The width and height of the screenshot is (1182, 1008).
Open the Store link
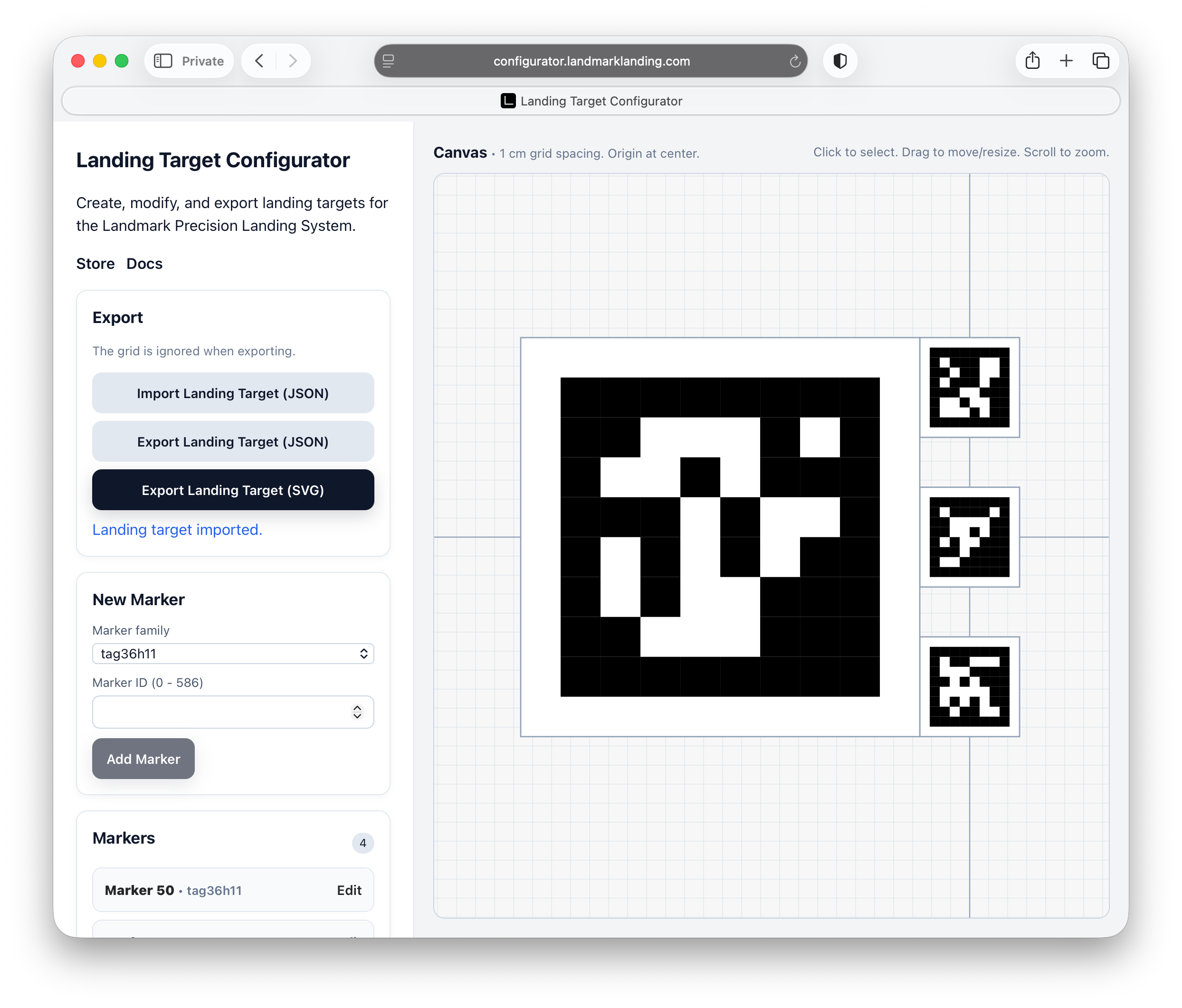(x=95, y=264)
